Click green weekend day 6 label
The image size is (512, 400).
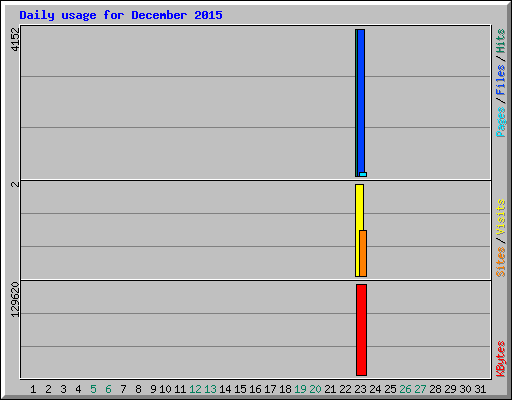(108, 389)
